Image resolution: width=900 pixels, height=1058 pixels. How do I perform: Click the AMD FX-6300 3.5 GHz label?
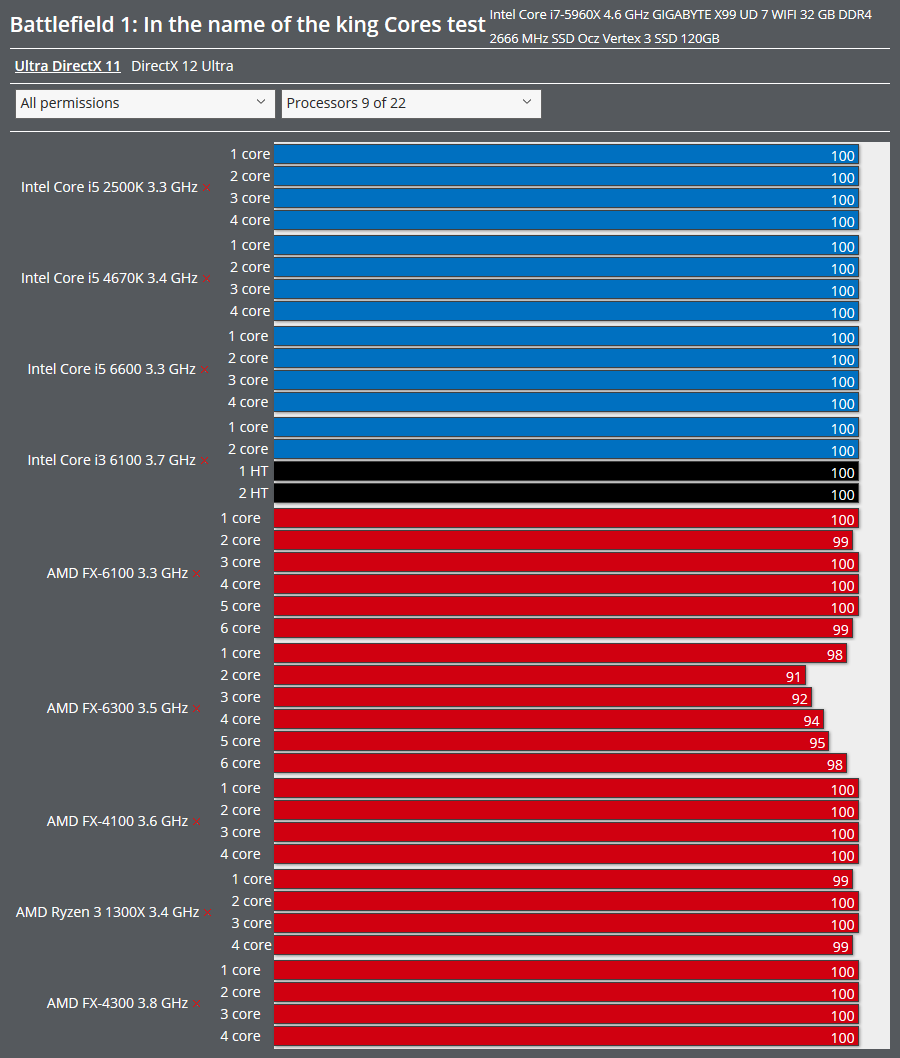pyautogui.click(x=117, y=708)
